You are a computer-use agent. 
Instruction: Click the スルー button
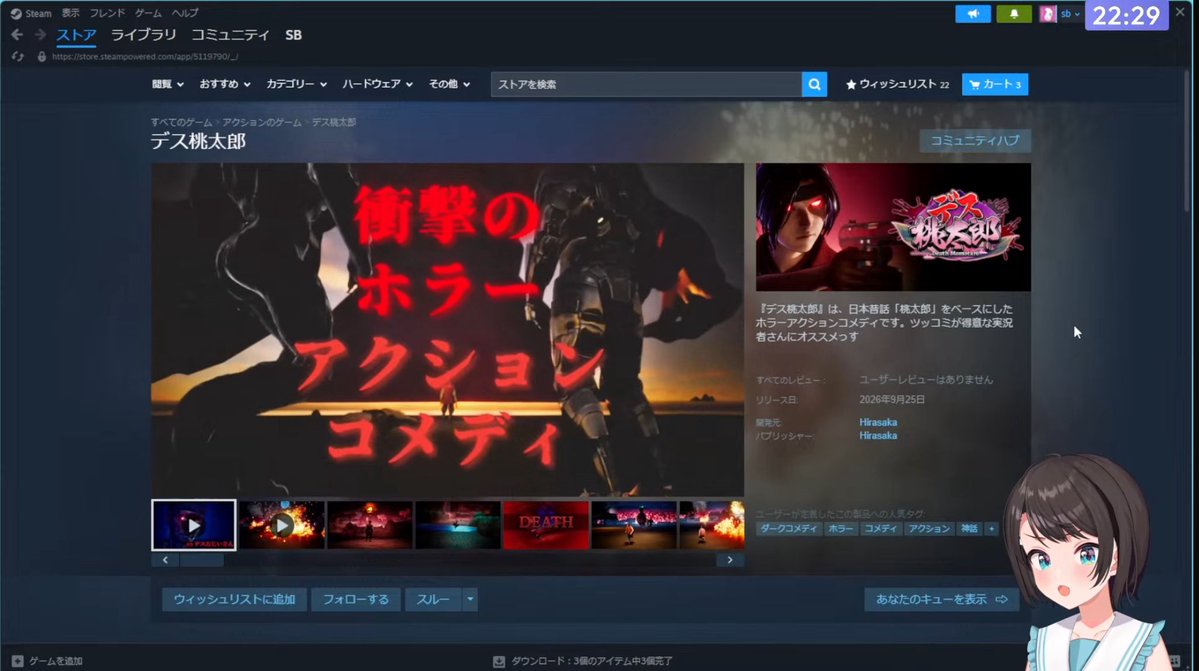pos(433,600)
